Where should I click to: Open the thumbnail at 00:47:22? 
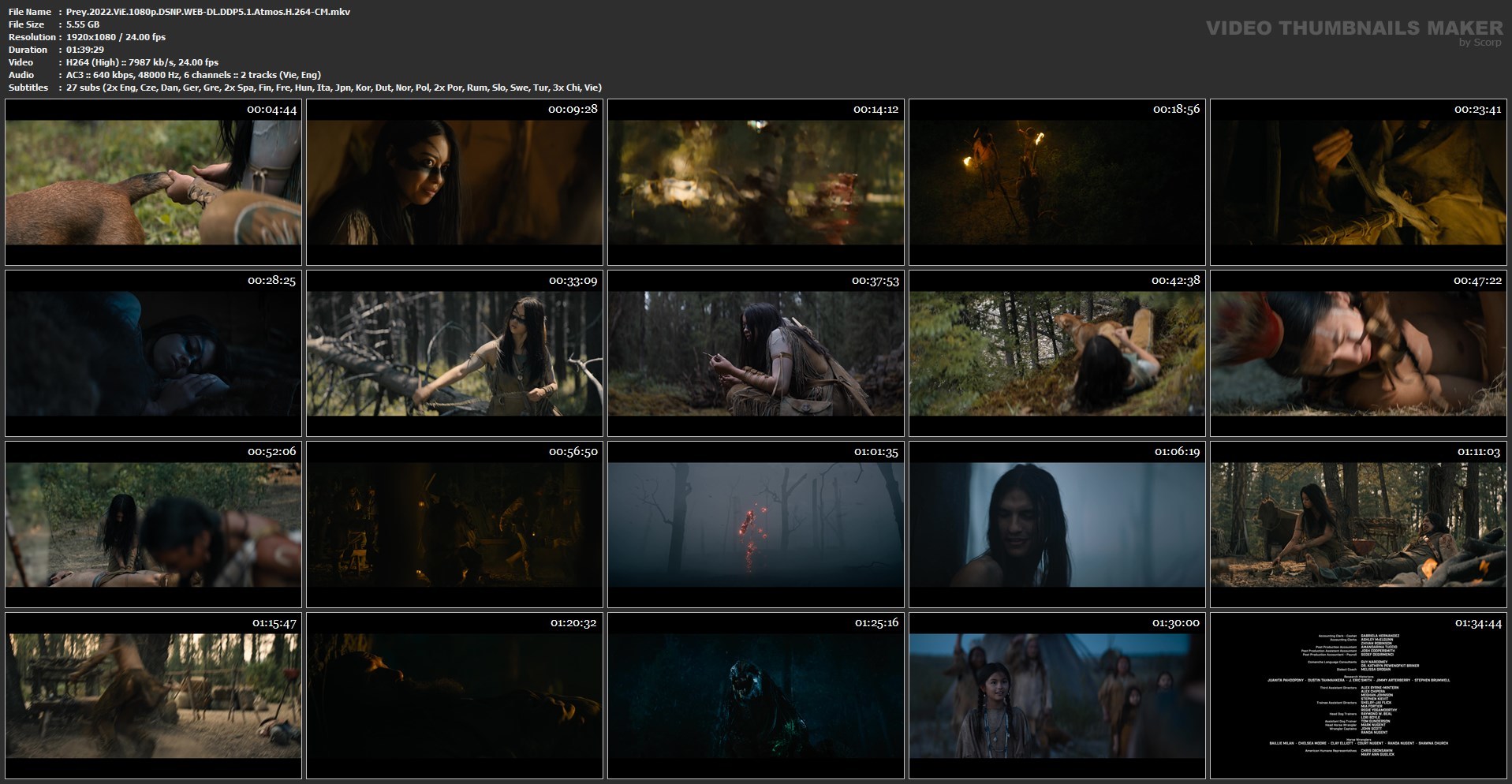(x=1358, y=353)
